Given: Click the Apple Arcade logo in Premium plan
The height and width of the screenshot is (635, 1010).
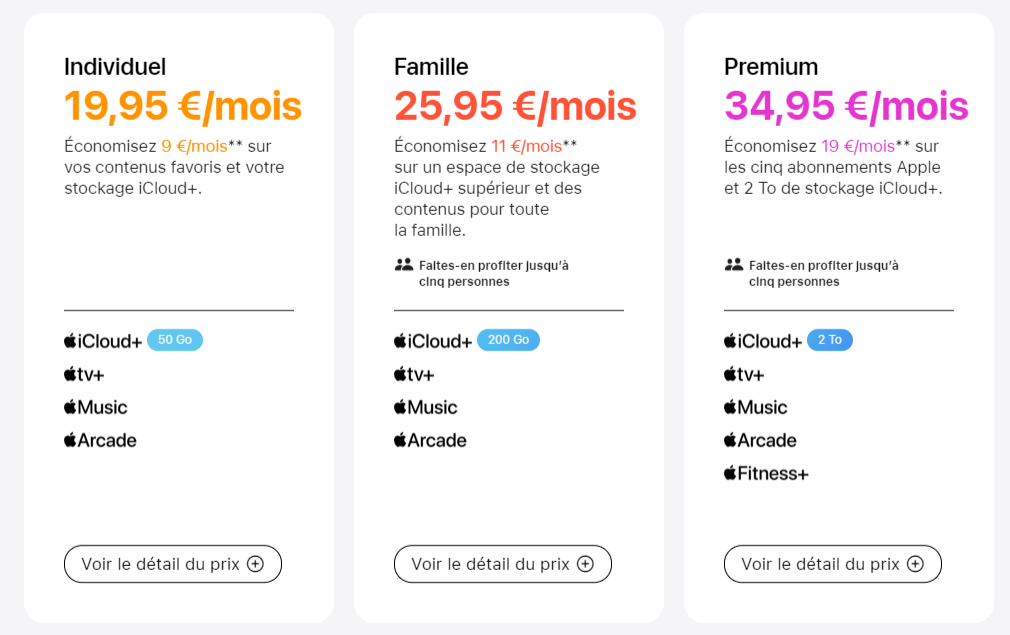Looking at the screenshot, I should tap(760, 441).
